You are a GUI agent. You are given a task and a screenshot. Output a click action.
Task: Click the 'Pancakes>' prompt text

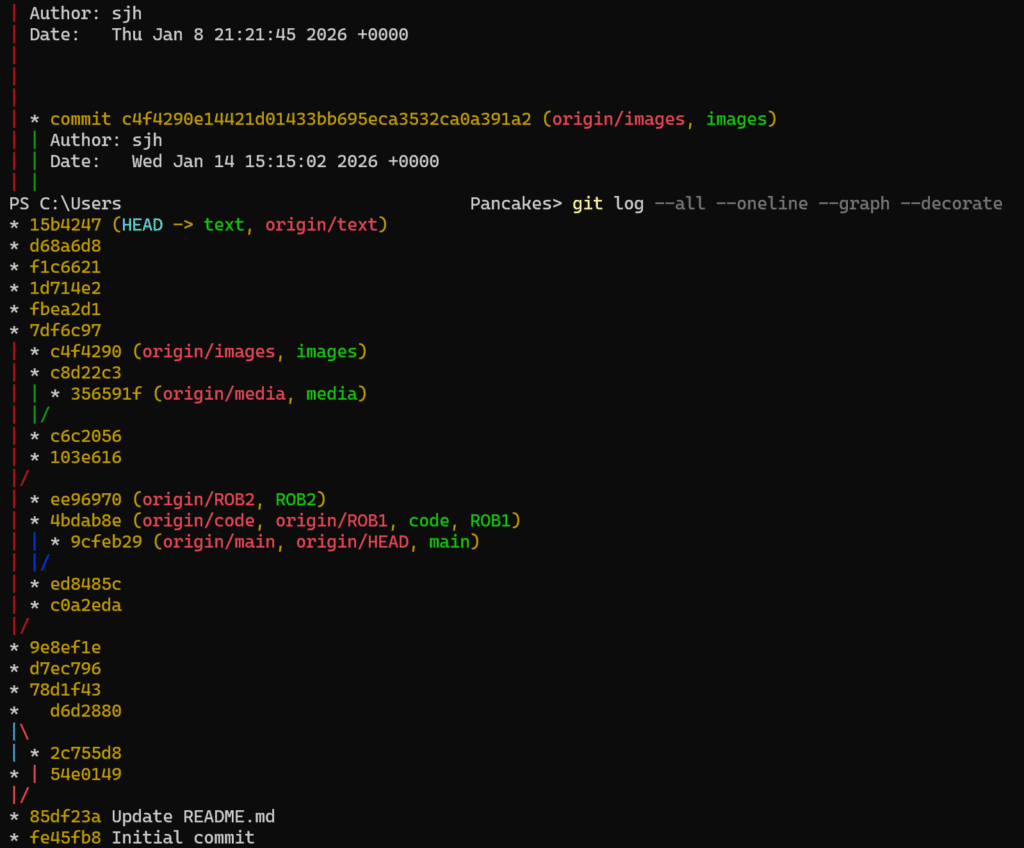tap(516, 204)
